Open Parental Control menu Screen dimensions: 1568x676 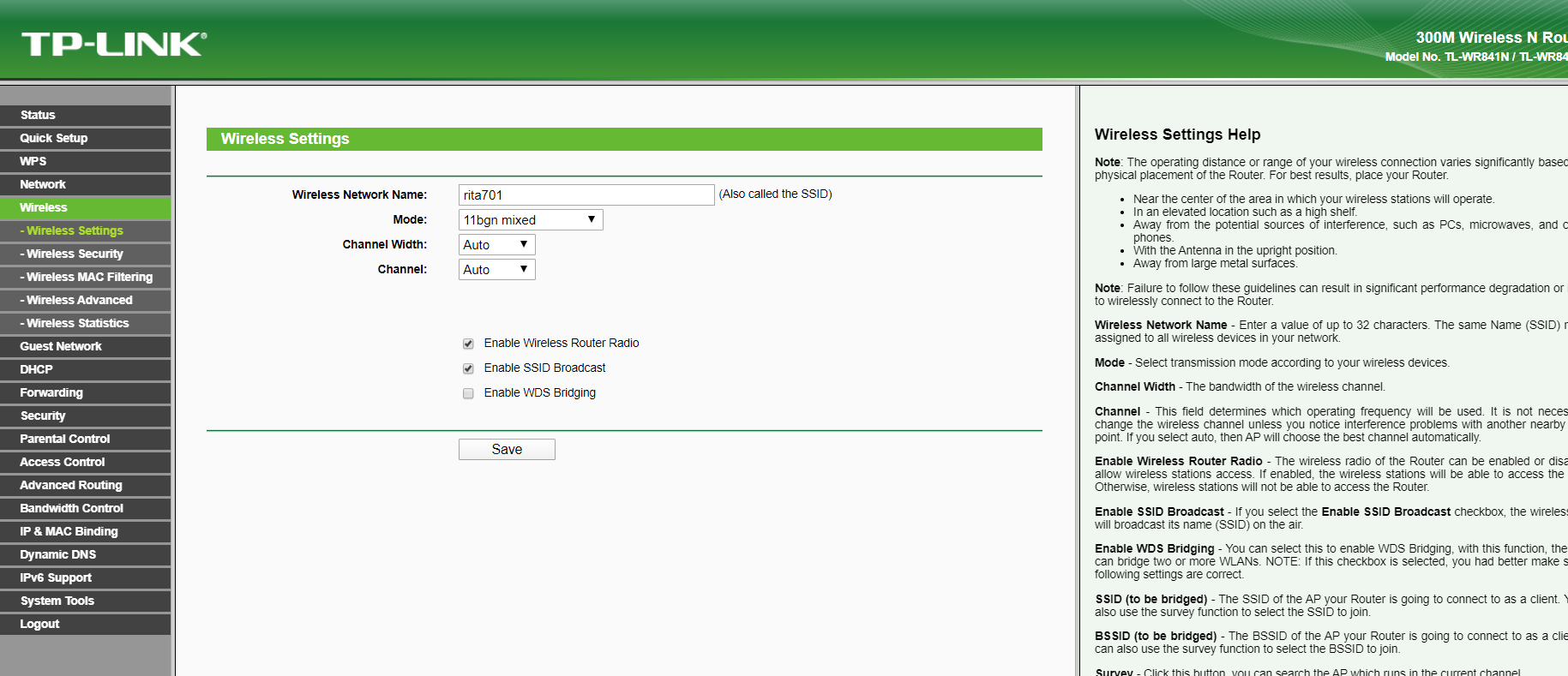coord(86,439)
